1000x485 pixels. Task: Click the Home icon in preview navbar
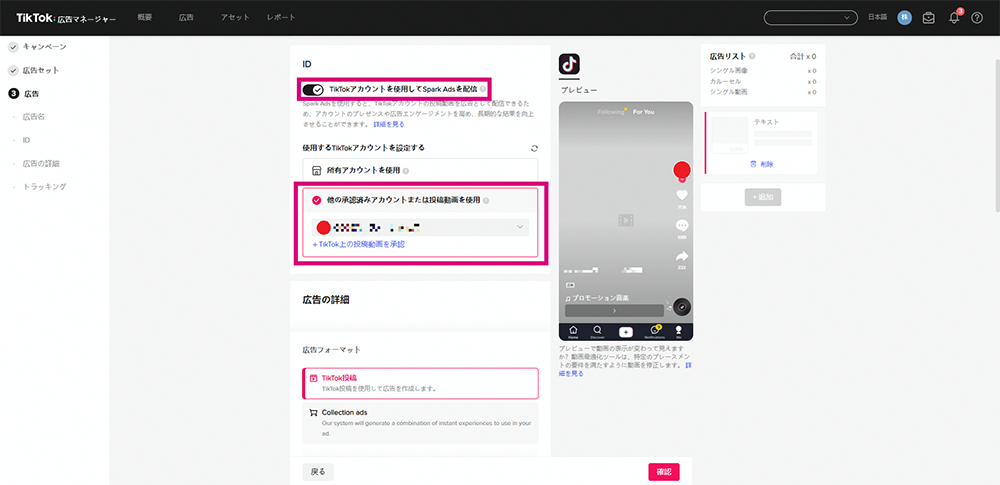coord(573,331)
